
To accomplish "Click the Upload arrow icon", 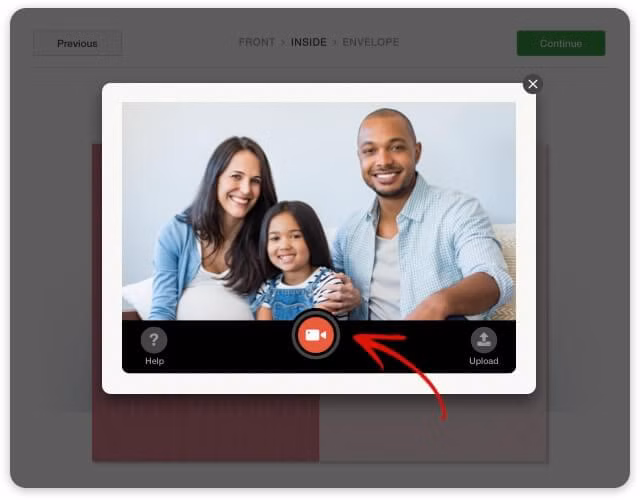I will click(x=484, y=340).
